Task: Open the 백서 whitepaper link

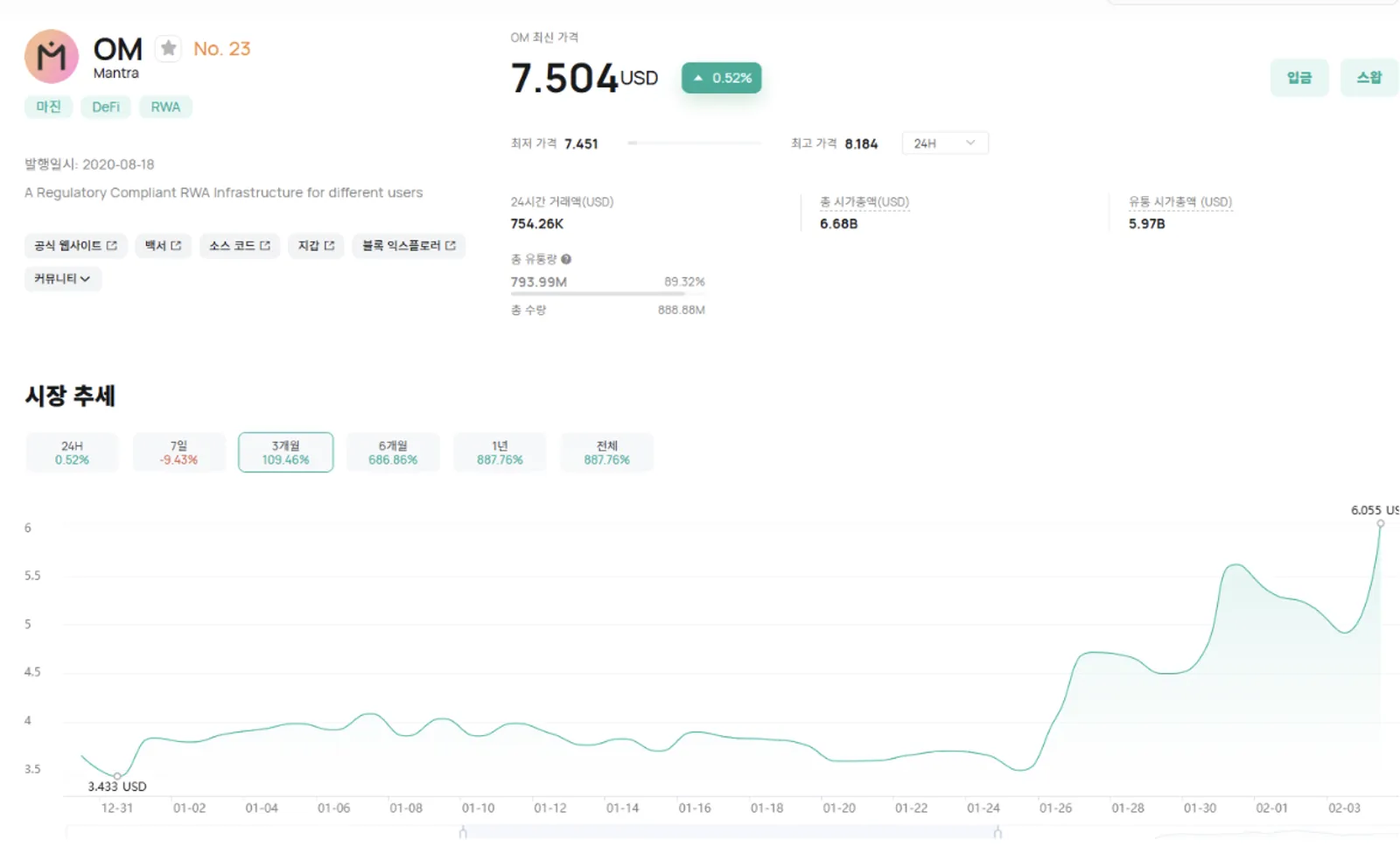Action: [163, 246]
